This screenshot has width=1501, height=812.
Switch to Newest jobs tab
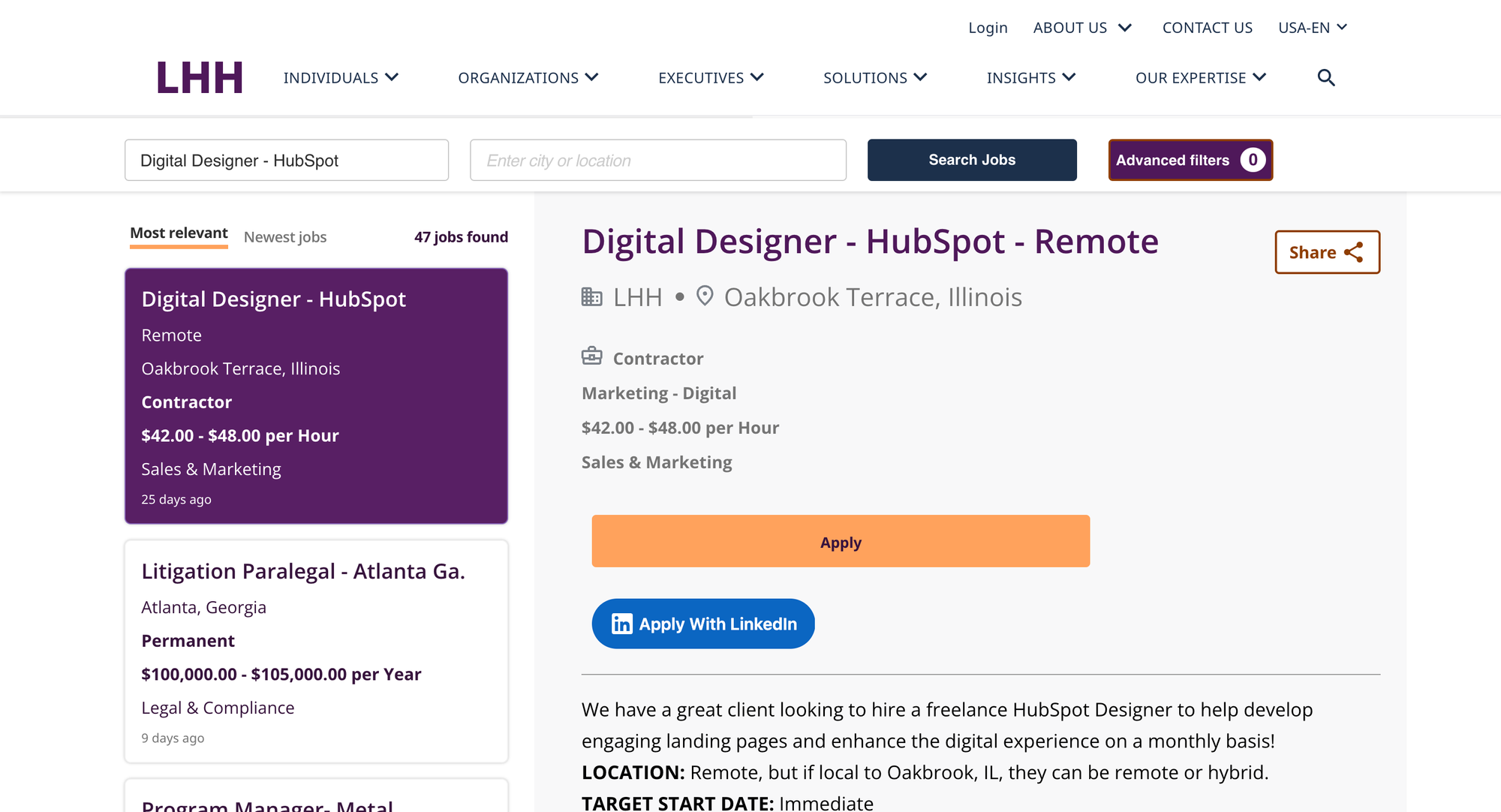[x=285, y=237]
